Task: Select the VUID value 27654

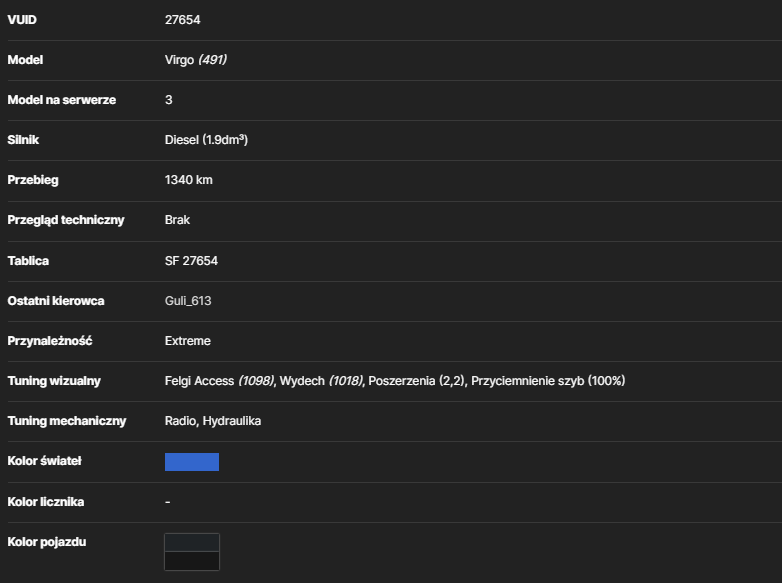Action: click(183, 20)
